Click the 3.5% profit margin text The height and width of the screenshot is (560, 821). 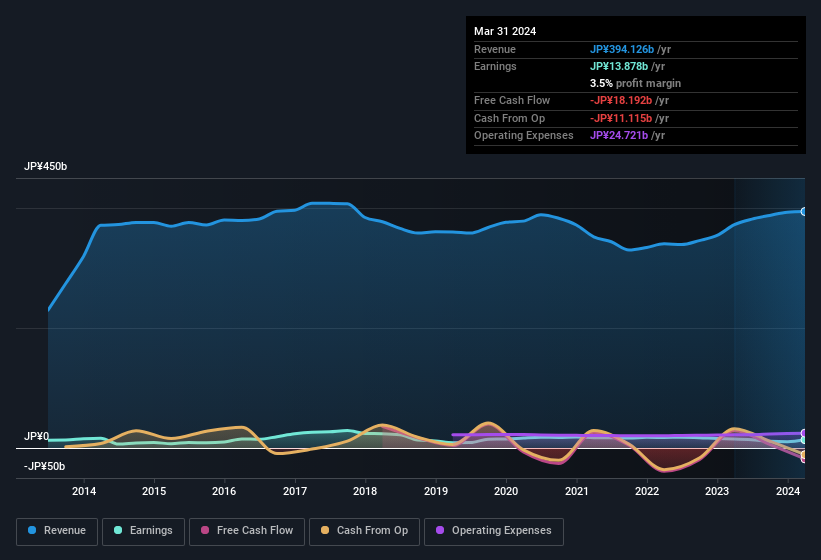[x=635, y=83]
